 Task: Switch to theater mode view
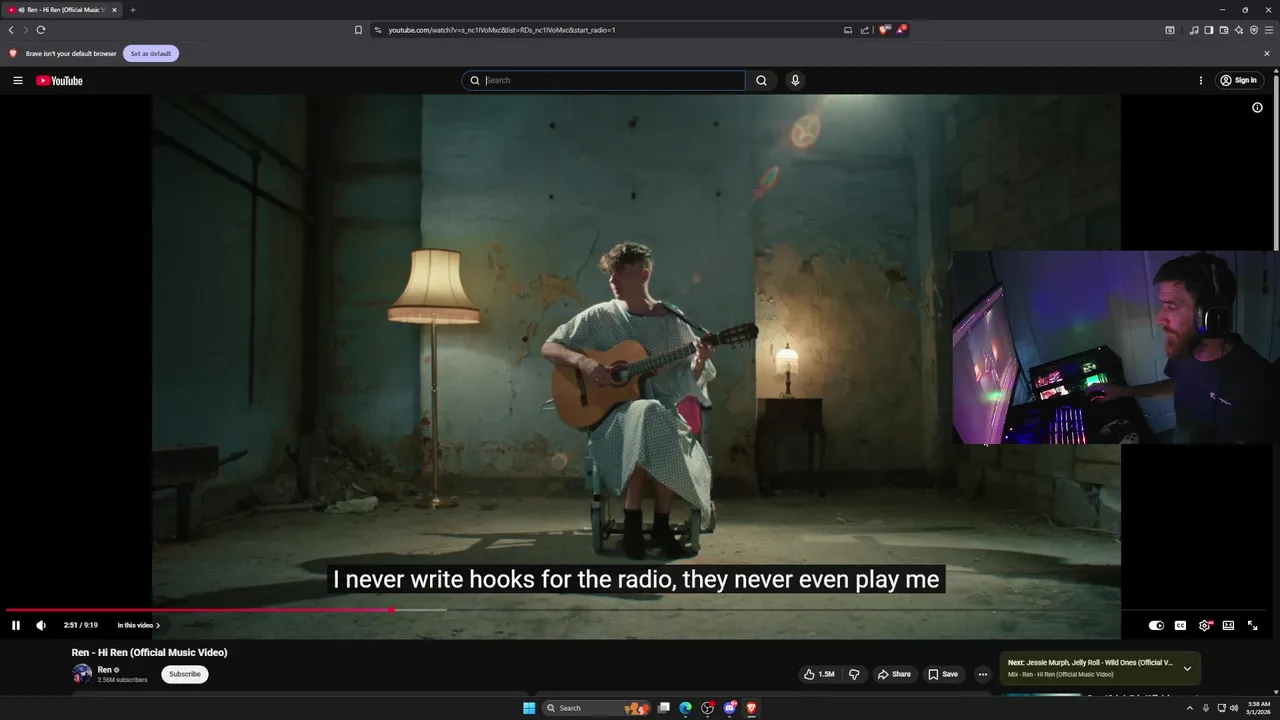pyautogui.click(x=1228, y=625)
